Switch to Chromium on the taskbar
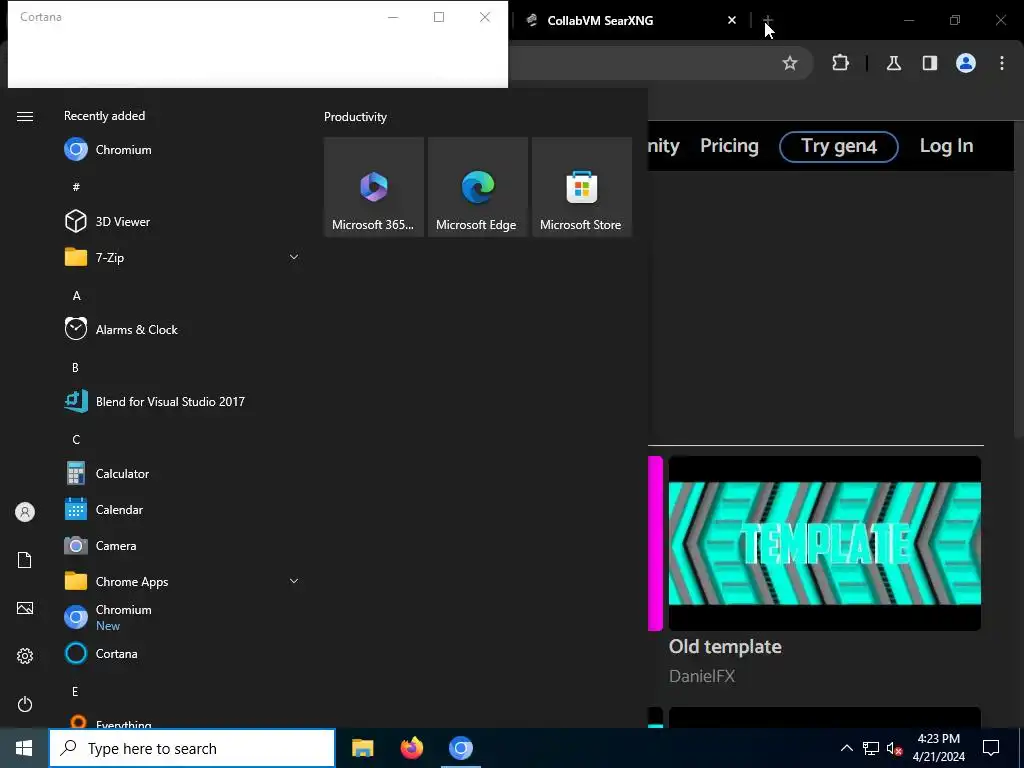The image size is (1024, 768). click(460, 748)
